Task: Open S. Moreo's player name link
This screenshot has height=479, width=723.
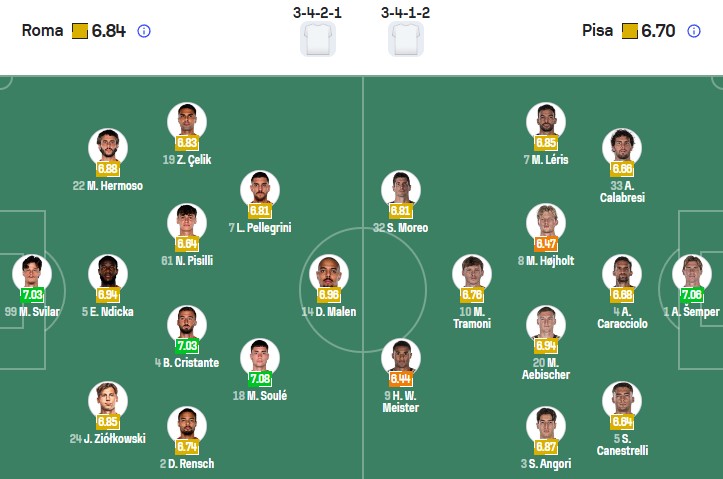Action: [401, 228]
